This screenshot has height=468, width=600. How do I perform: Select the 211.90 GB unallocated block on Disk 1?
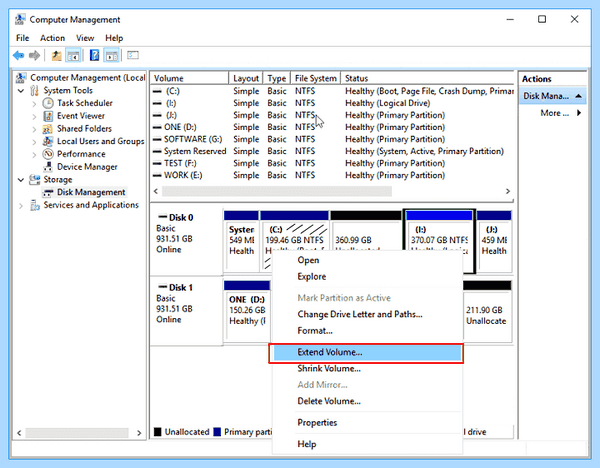tap(487, 311)
